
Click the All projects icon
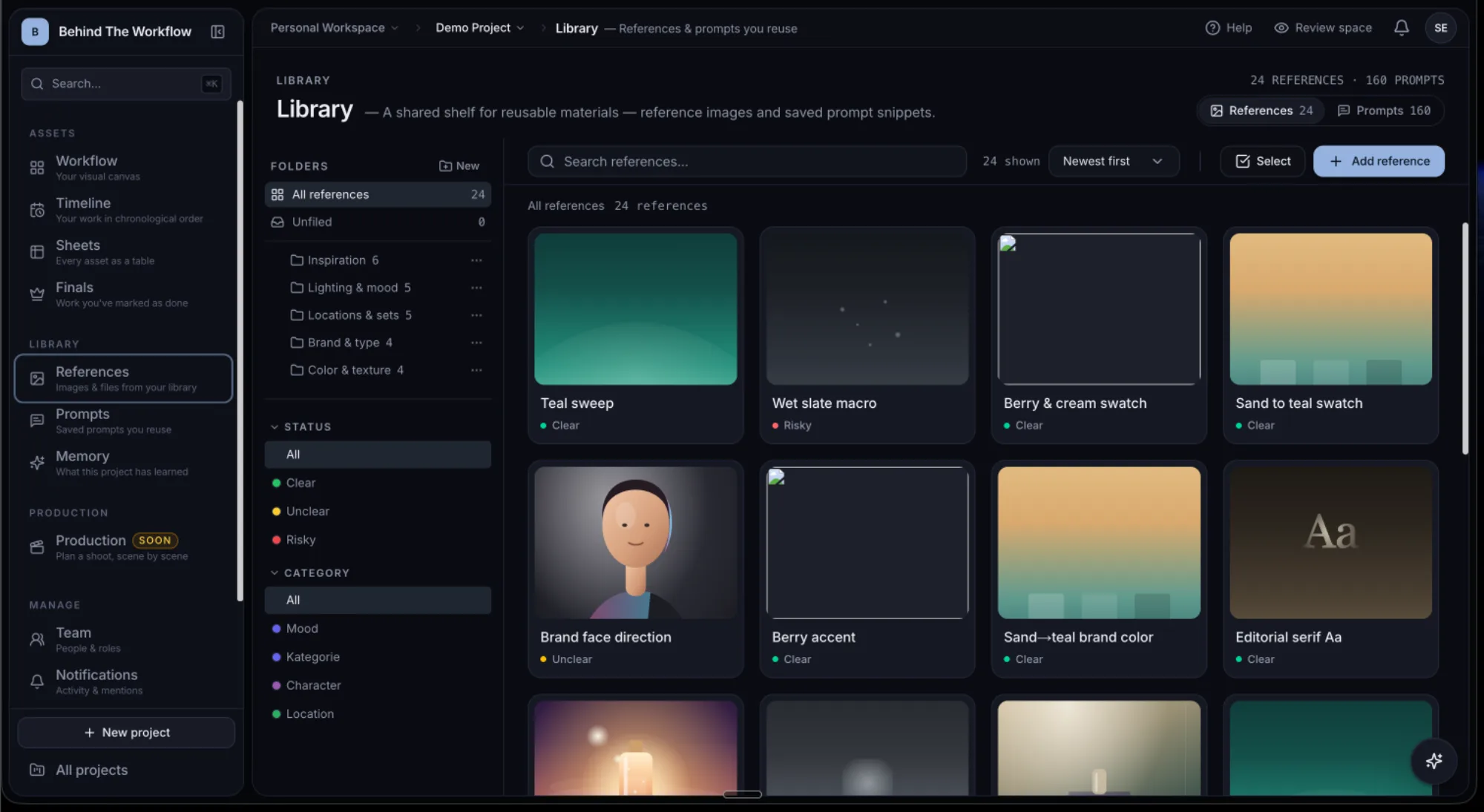coord(37,770)
